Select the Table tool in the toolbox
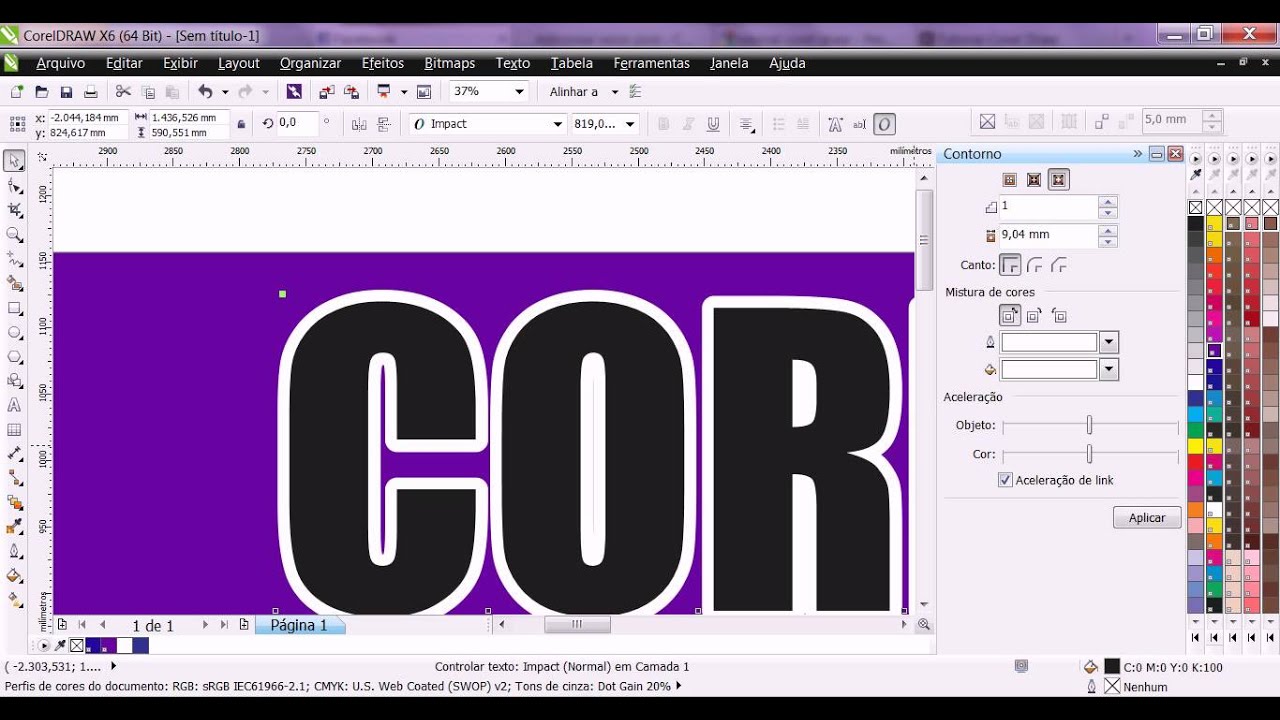Viewport: 1280px width, 720px height. (15, 430)
